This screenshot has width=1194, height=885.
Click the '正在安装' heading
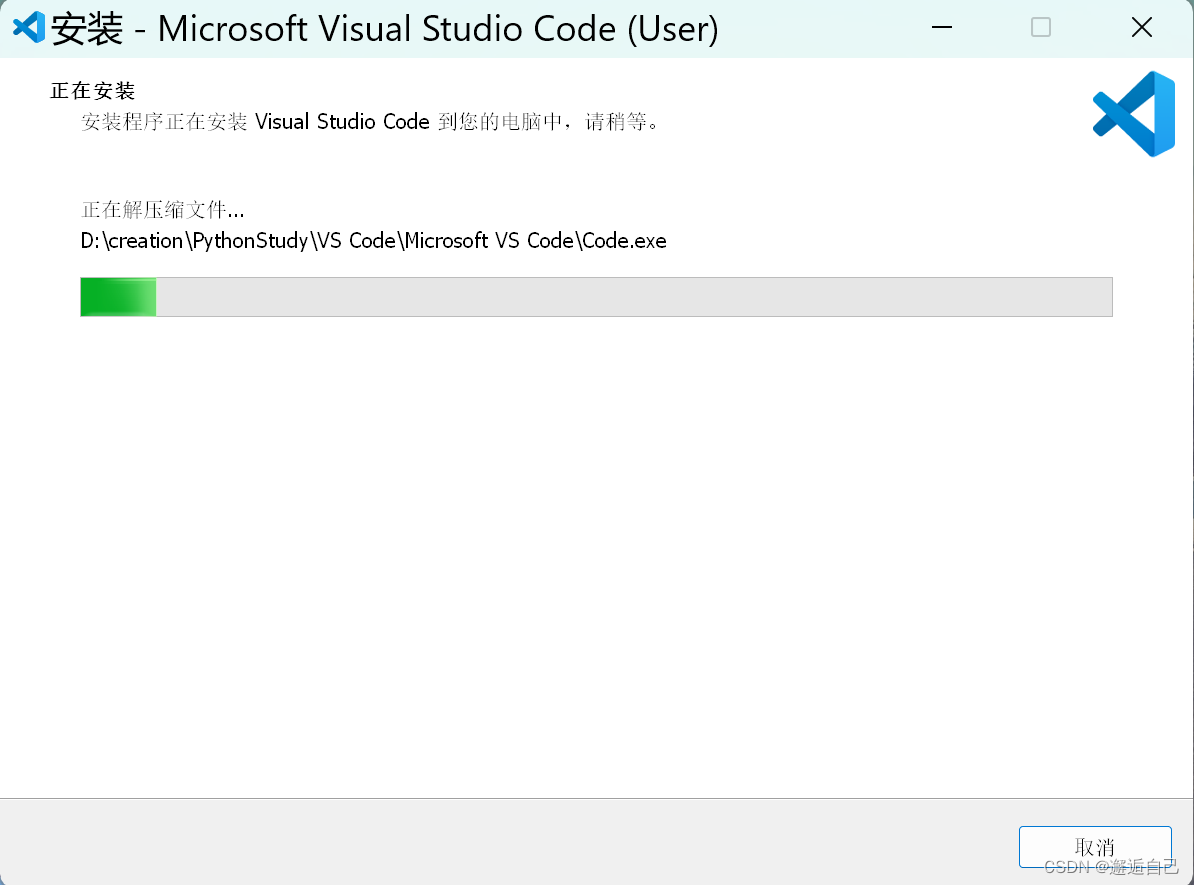coord(93,91)
